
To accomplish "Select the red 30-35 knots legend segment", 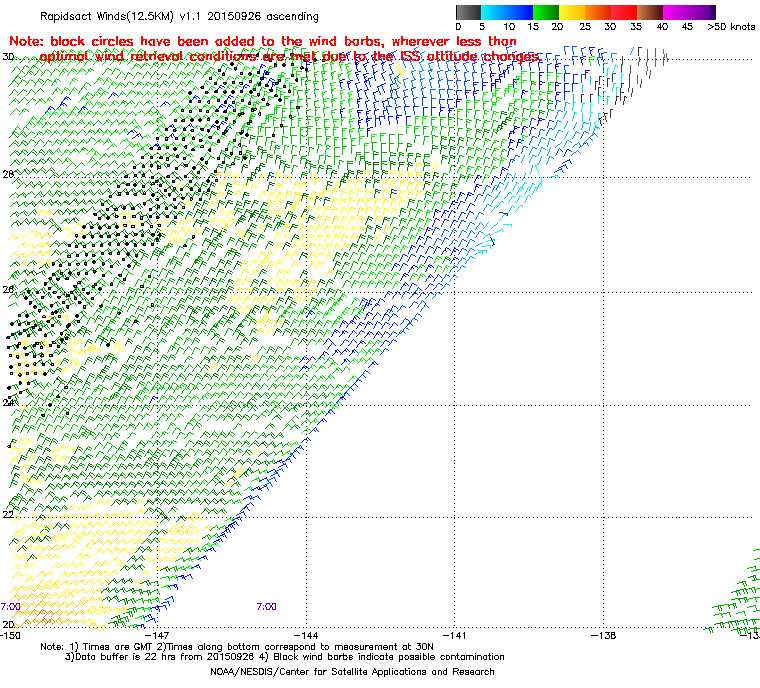I will point(624,12).
